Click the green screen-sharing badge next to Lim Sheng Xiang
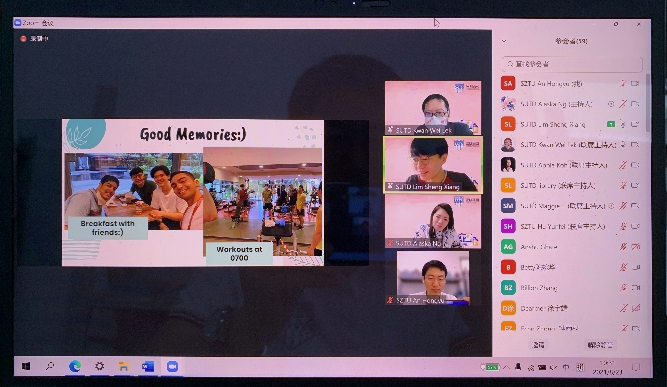Screen dimensions: 667x387 pos(611,124)
